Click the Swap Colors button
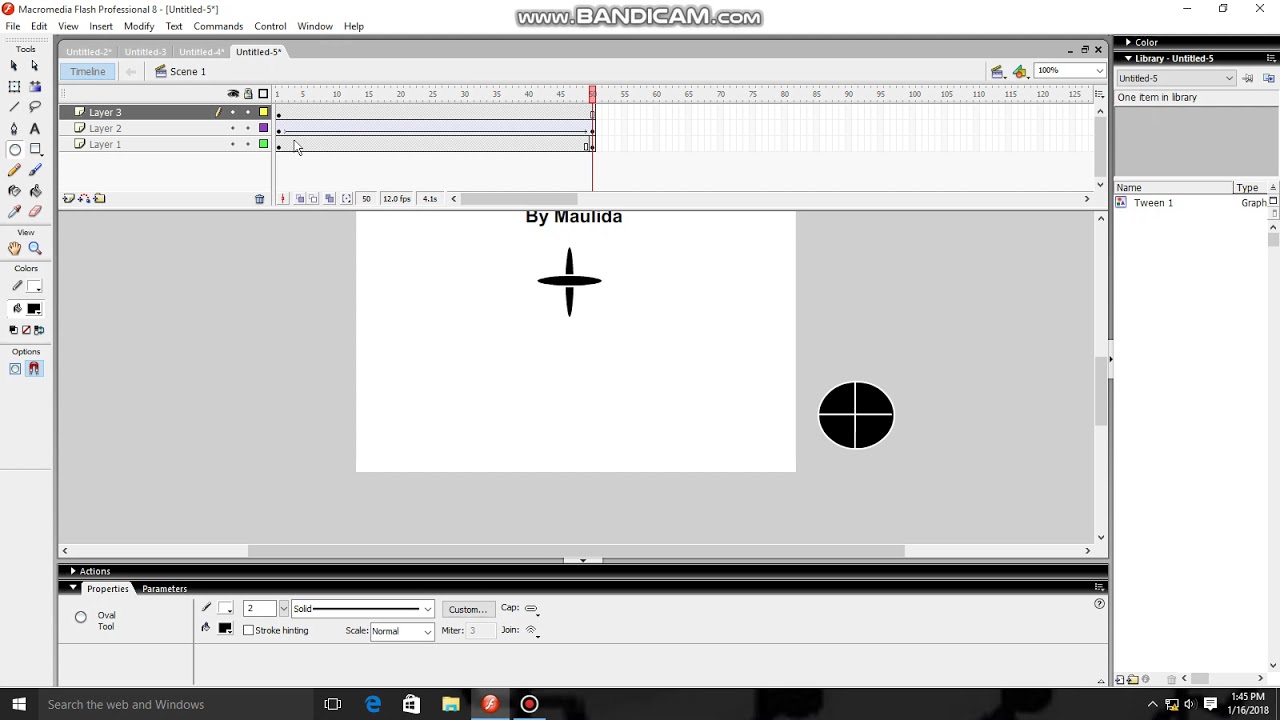1280x720 pixels. coord(39,330)
